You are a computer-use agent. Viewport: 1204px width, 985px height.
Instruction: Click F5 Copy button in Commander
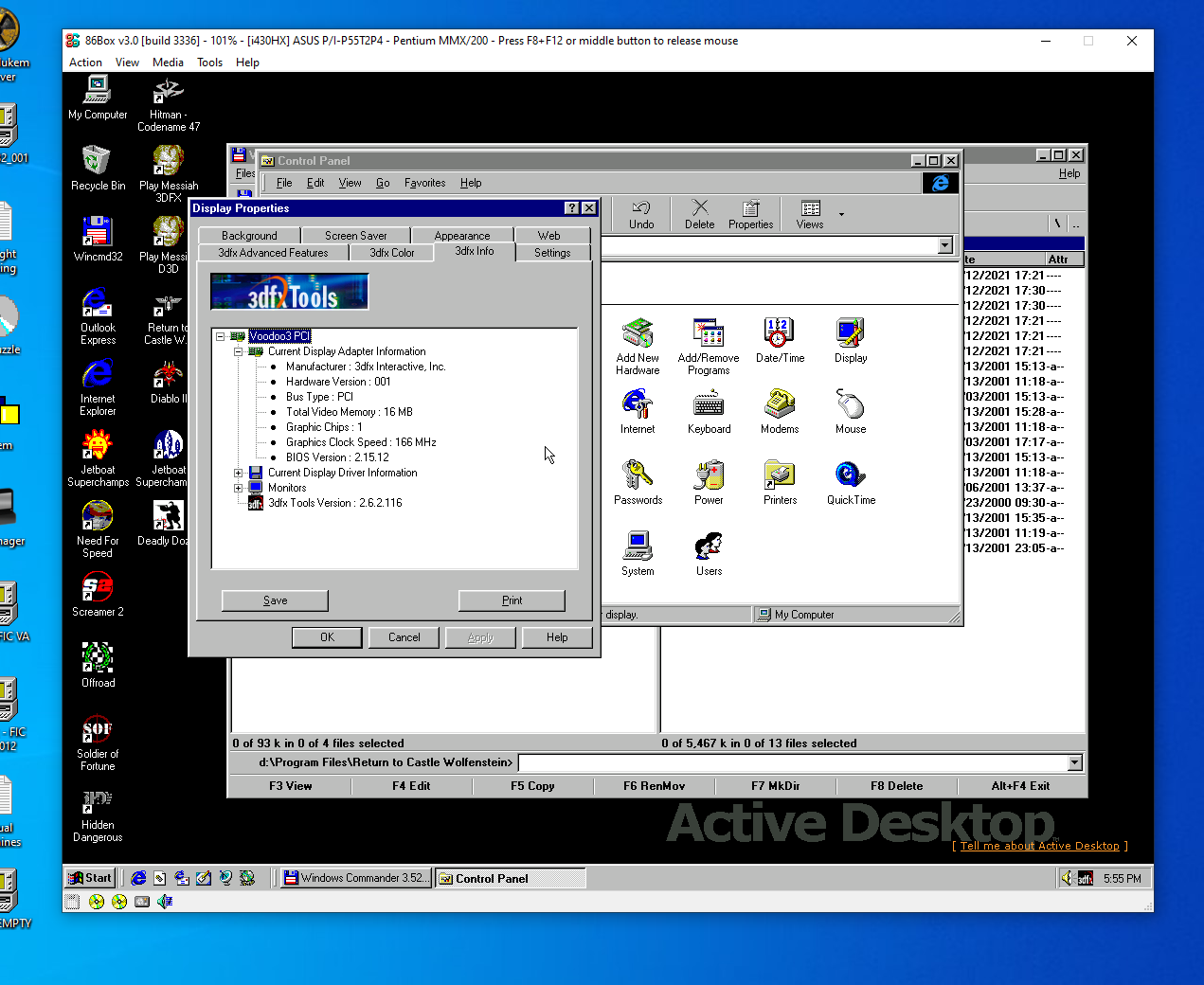pos(532,786)
